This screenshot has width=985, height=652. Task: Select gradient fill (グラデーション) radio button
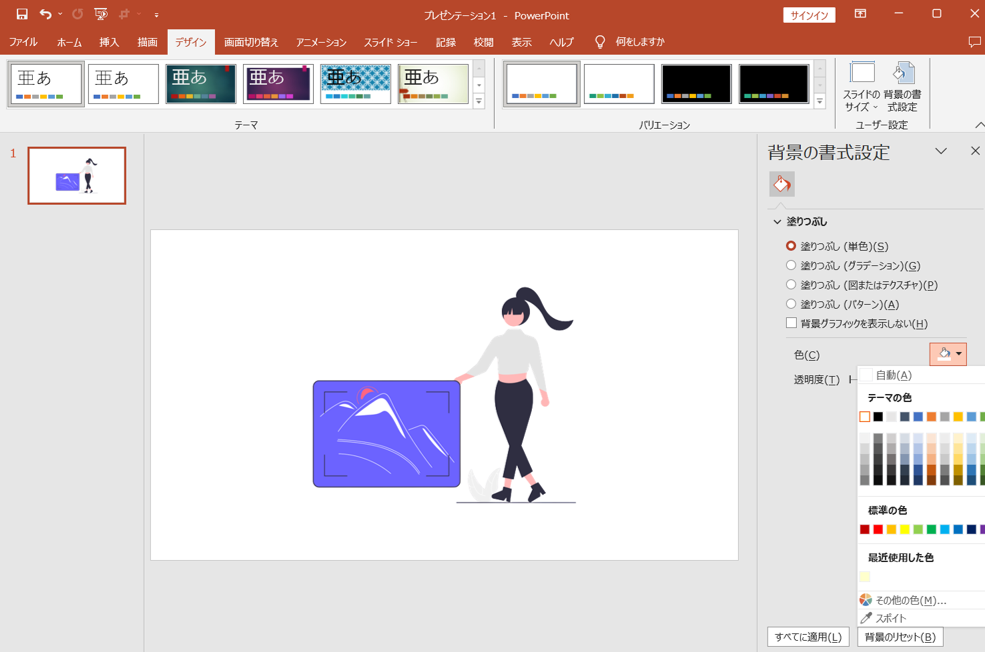(791, 266)
